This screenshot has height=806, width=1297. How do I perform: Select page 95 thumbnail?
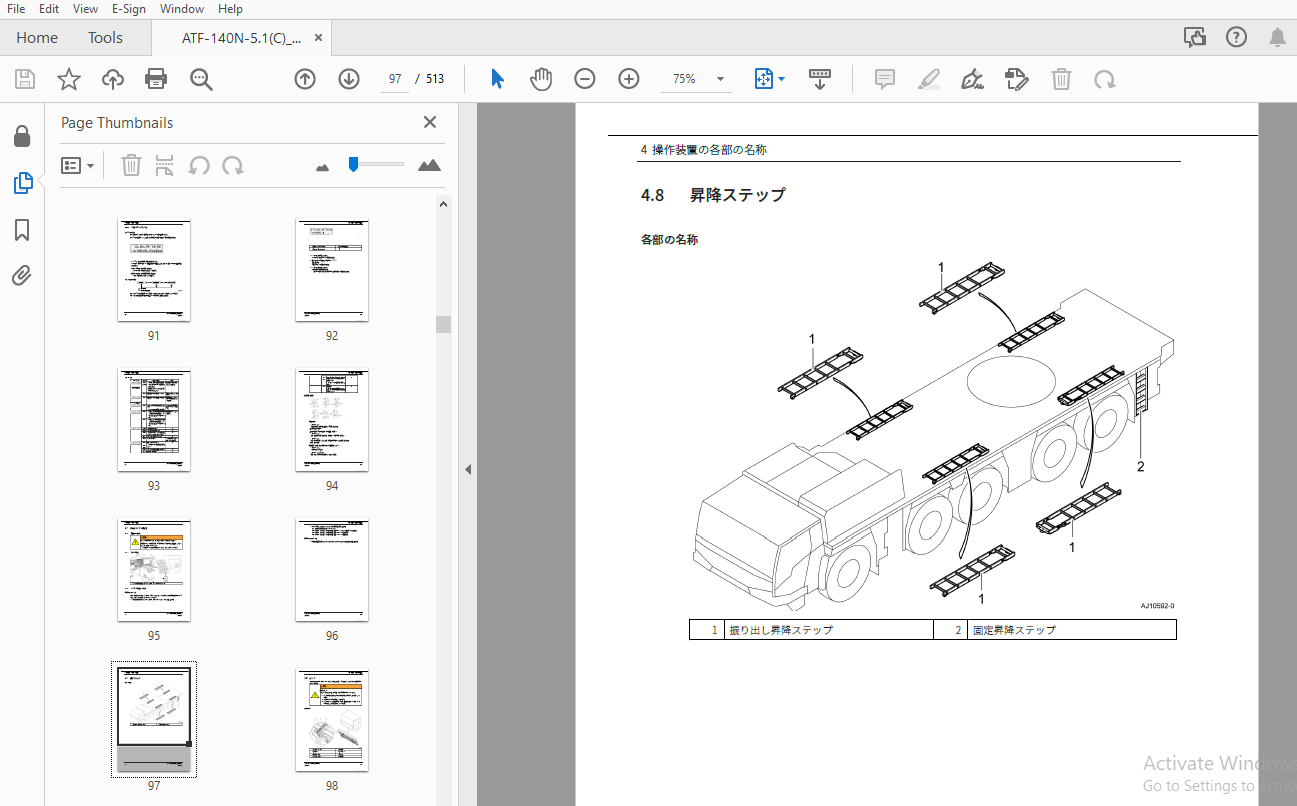[154, 571]
